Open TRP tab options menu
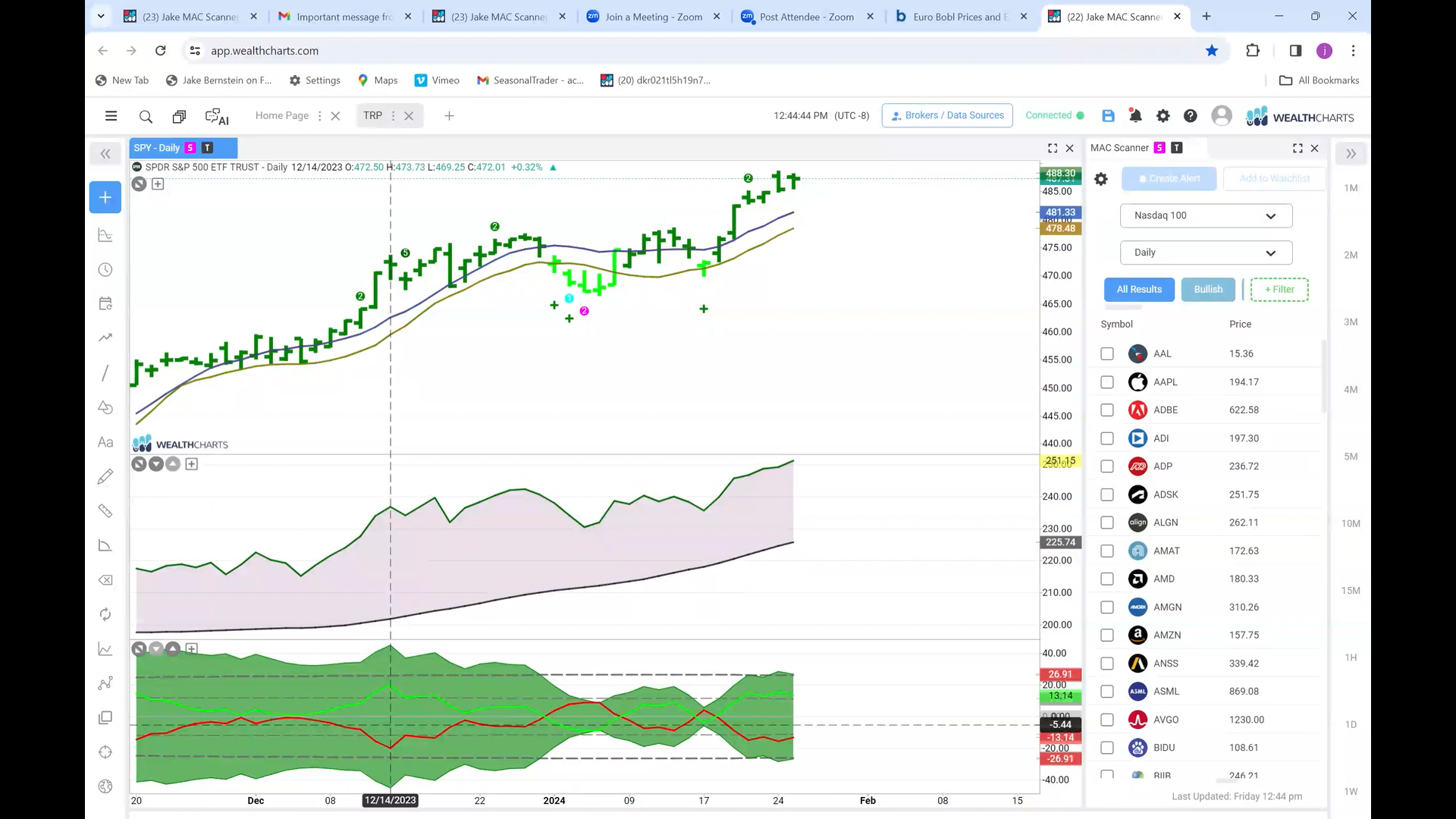Image resolution: width=1456 pixels, height=819 pixels. point(393,116)
